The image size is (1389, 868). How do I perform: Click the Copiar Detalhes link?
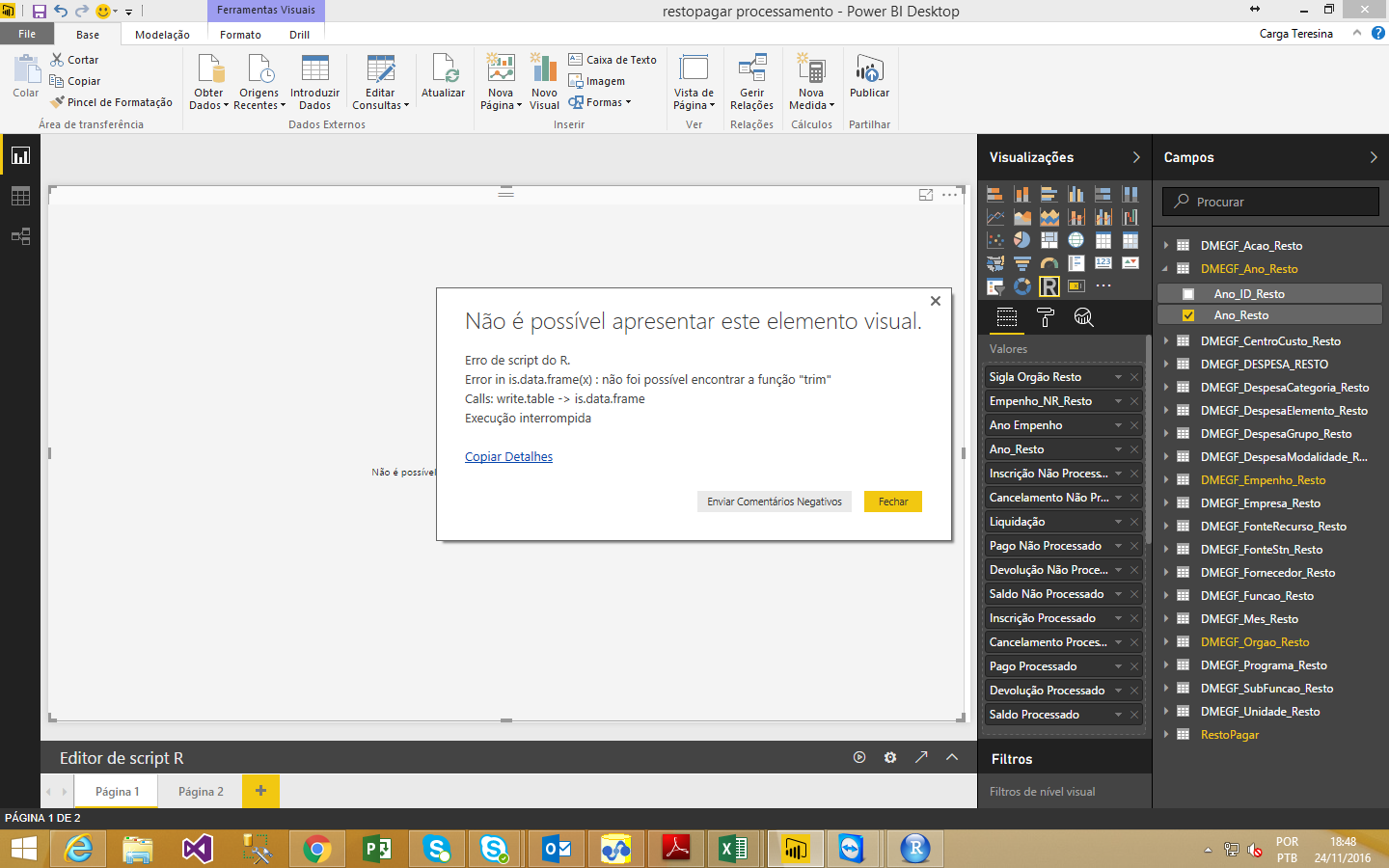[508, 457]
